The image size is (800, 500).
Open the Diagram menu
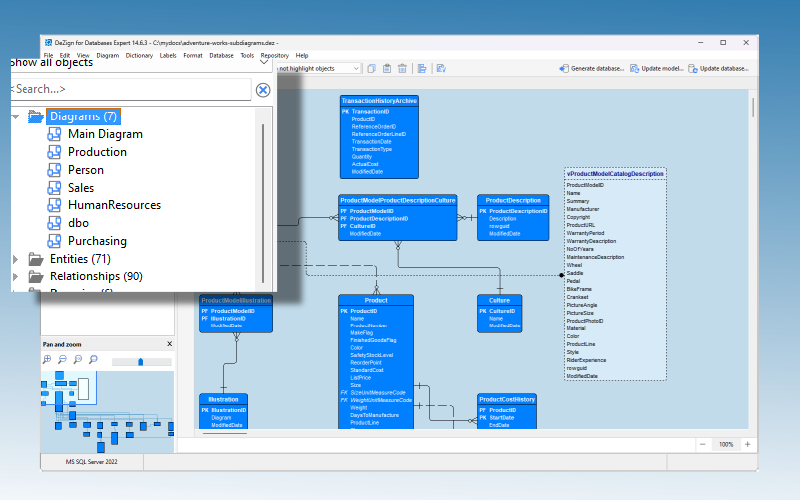pyautogui.click(x=108, y=56)
